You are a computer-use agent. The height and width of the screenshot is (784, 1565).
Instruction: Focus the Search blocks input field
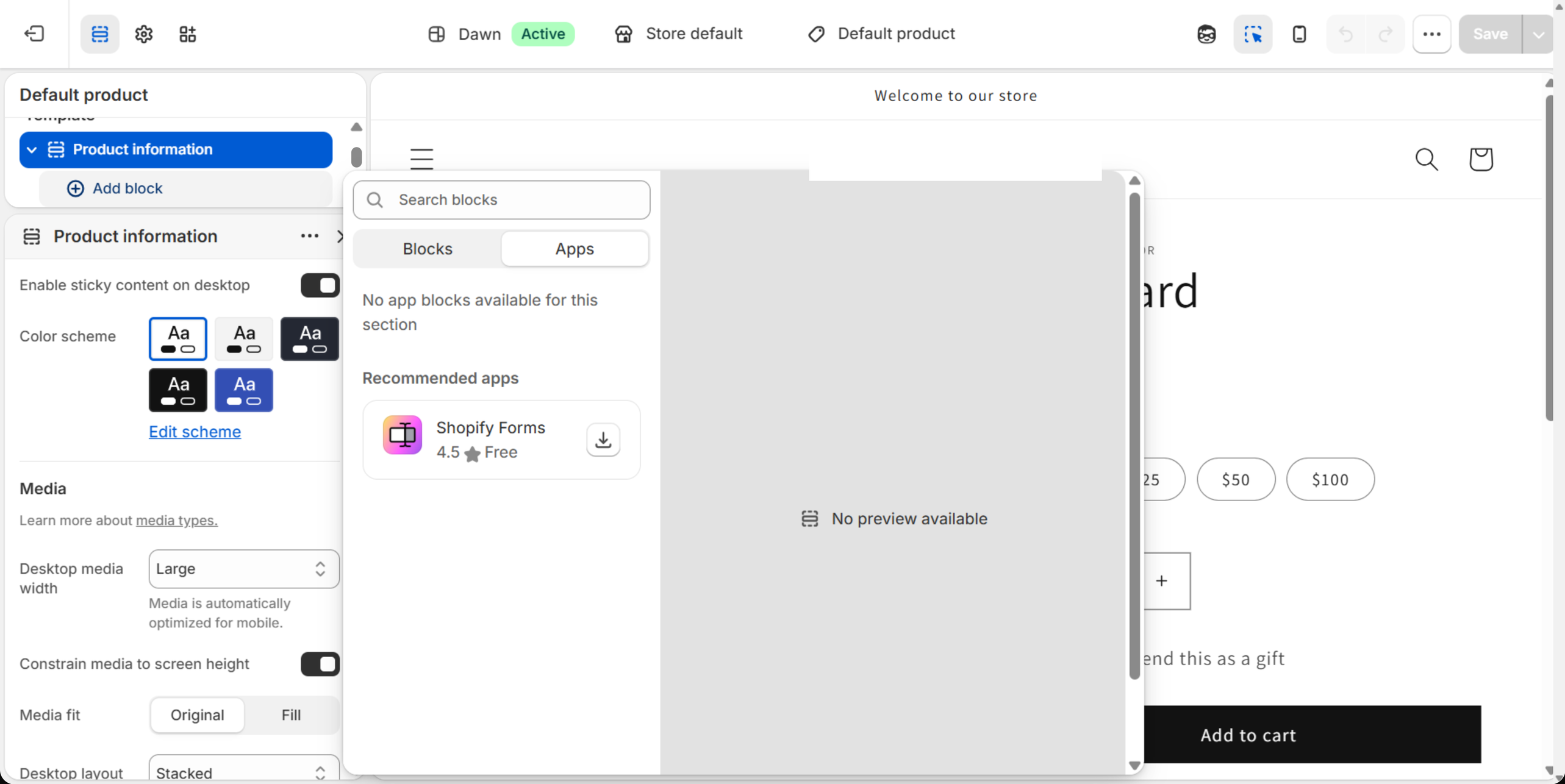pos(501,200)
